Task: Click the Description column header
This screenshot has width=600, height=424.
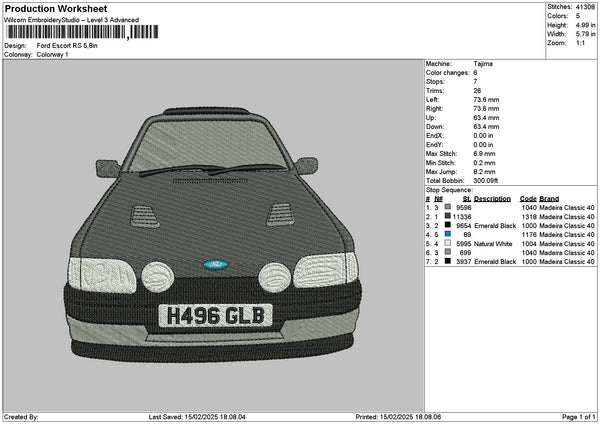Action: 495,198
